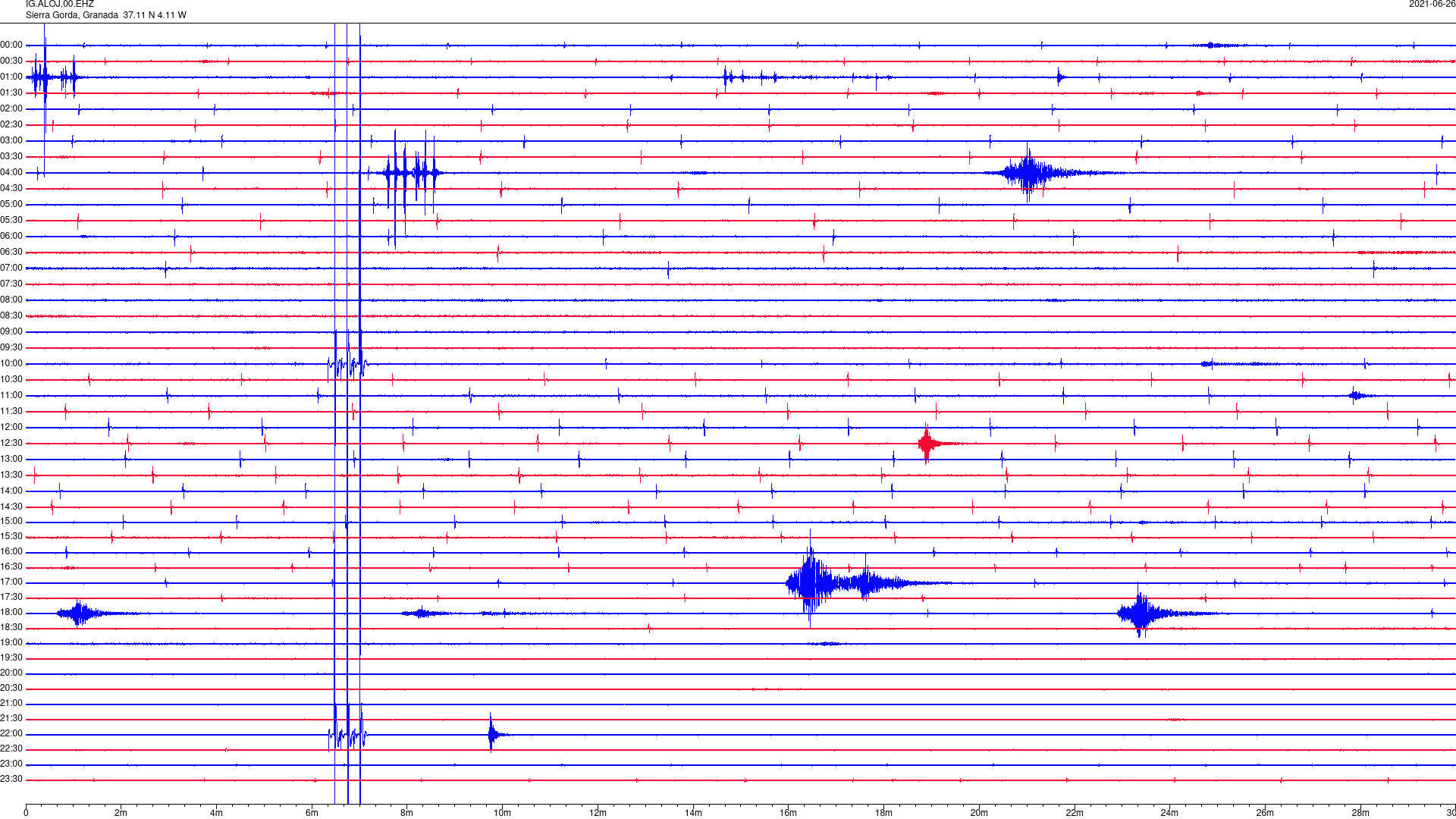
Task: Click the 15:00 time label
Action: [11, 522]
